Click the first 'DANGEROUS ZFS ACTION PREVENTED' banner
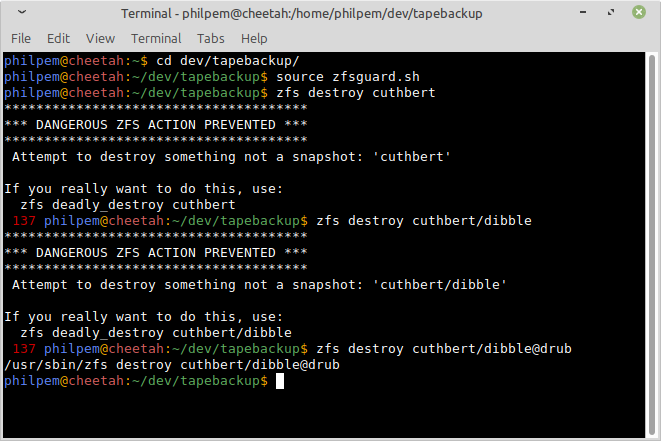This screenshot has height=441, width=661. [155, 125]
